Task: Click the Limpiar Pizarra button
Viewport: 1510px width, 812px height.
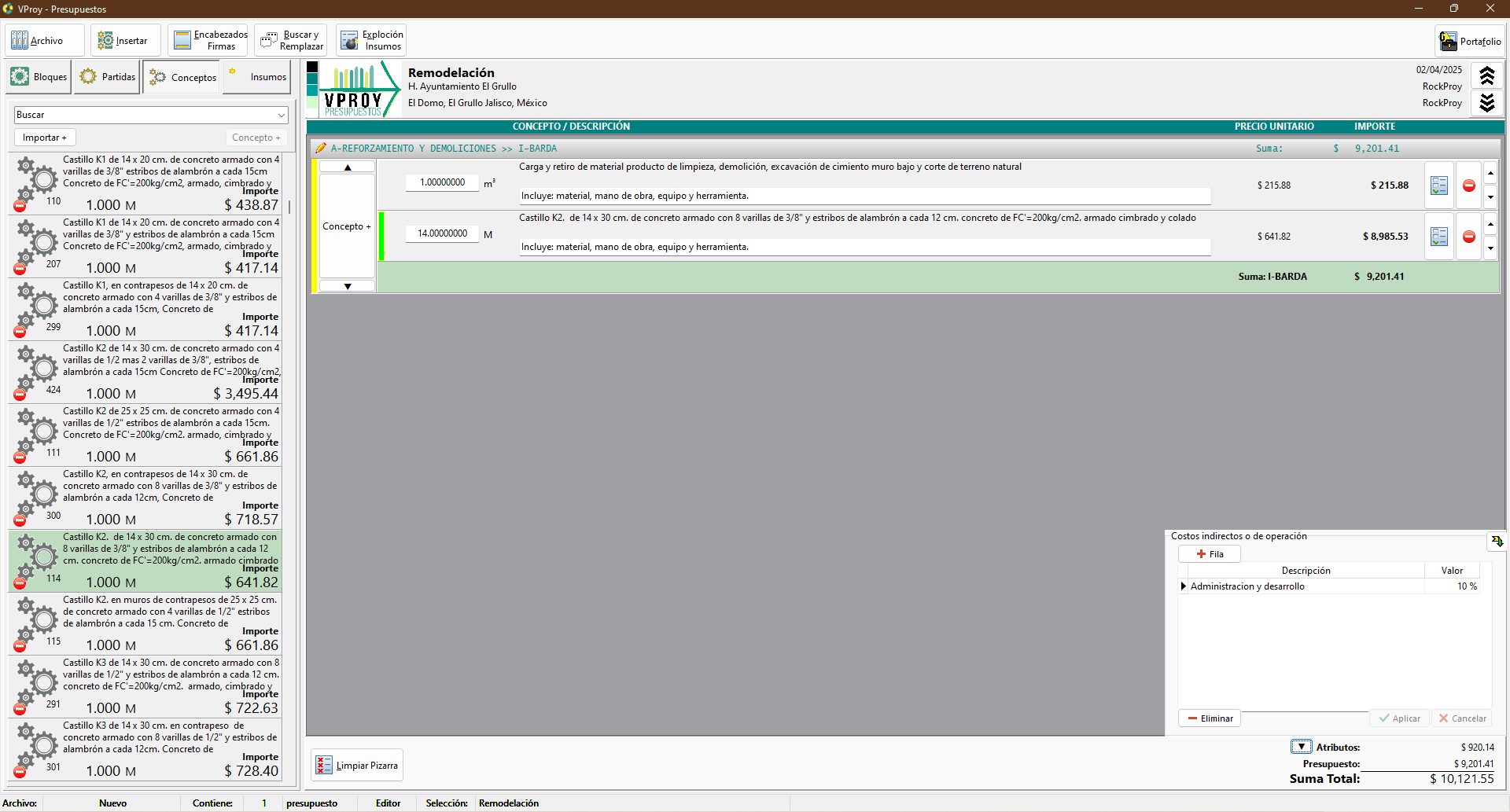Action: [x=357, y=766]
